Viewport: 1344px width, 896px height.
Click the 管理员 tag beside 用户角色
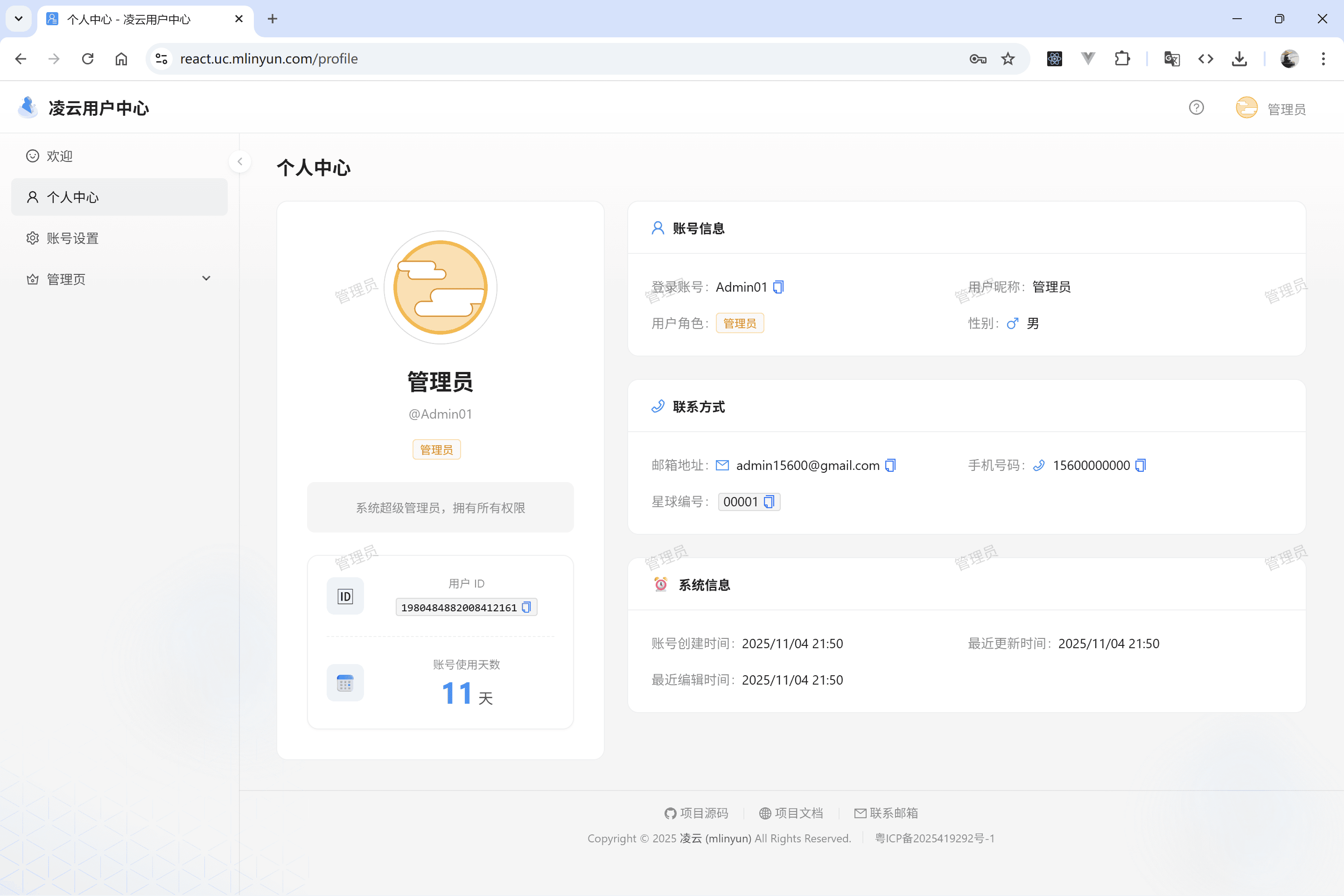(x=739, y=323)
